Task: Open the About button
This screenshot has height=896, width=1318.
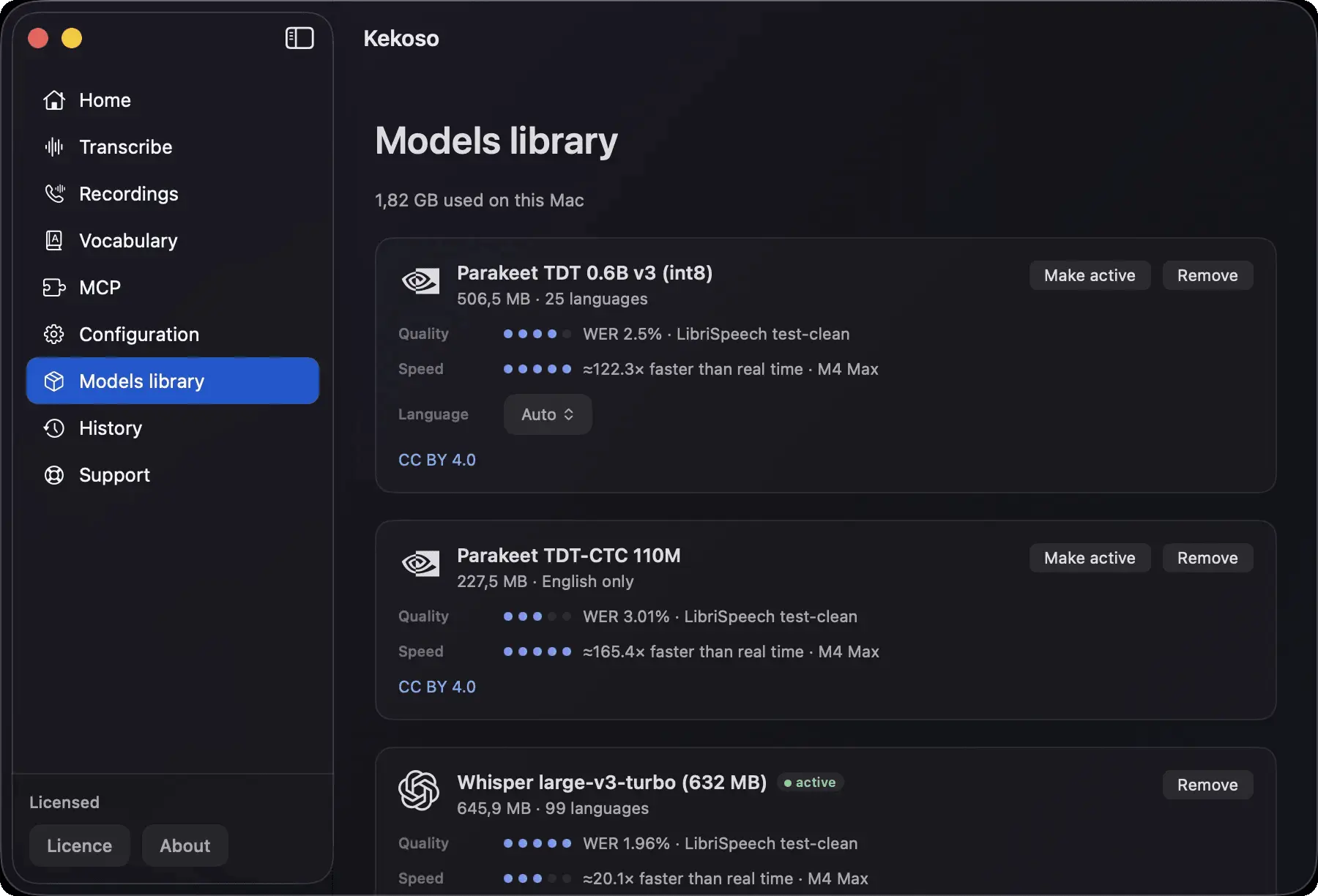Action: [185, 845]
